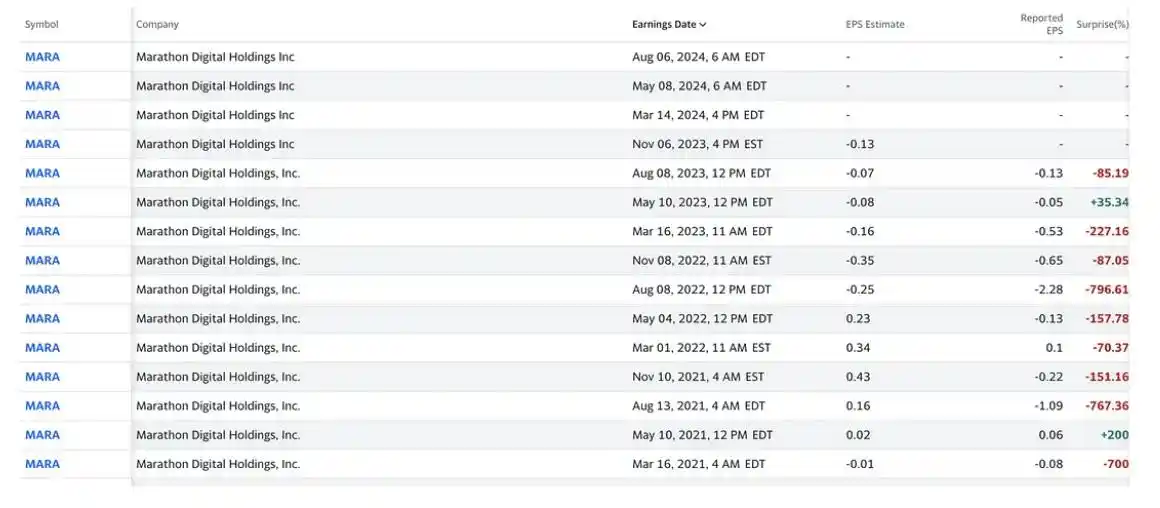The width and height of the screenshot is (1160, 508).
Task: Open MARA ticker in Mar 16, 2023 row
Action: [x=42, y=231]
